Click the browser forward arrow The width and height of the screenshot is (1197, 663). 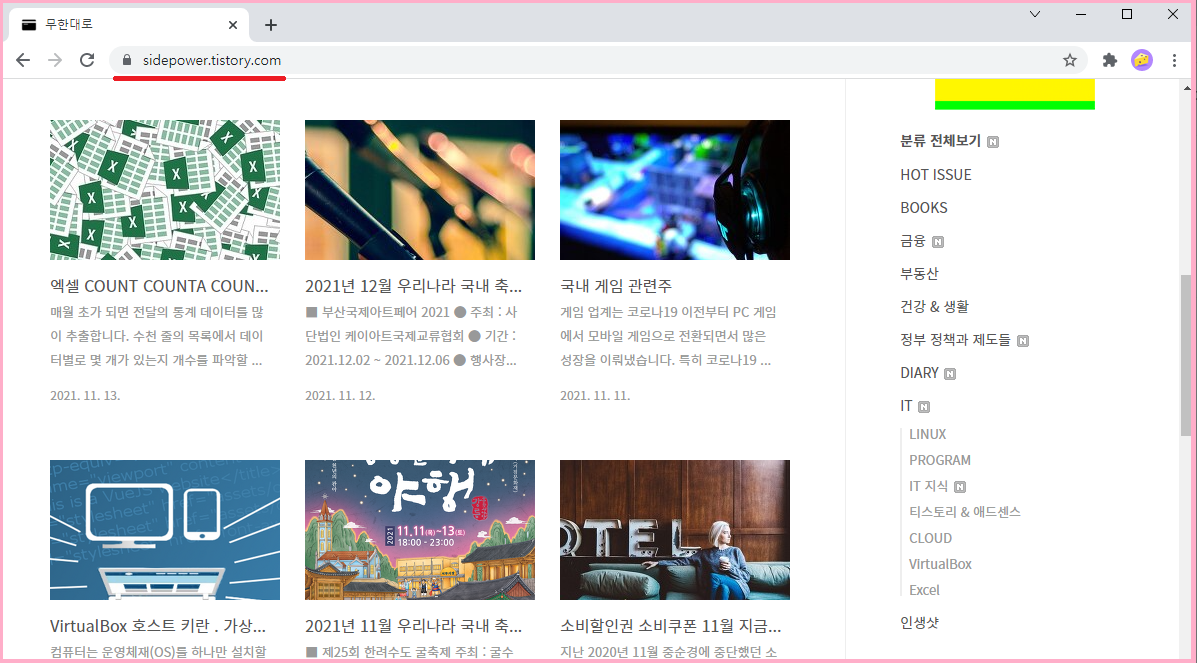(55, 60)
